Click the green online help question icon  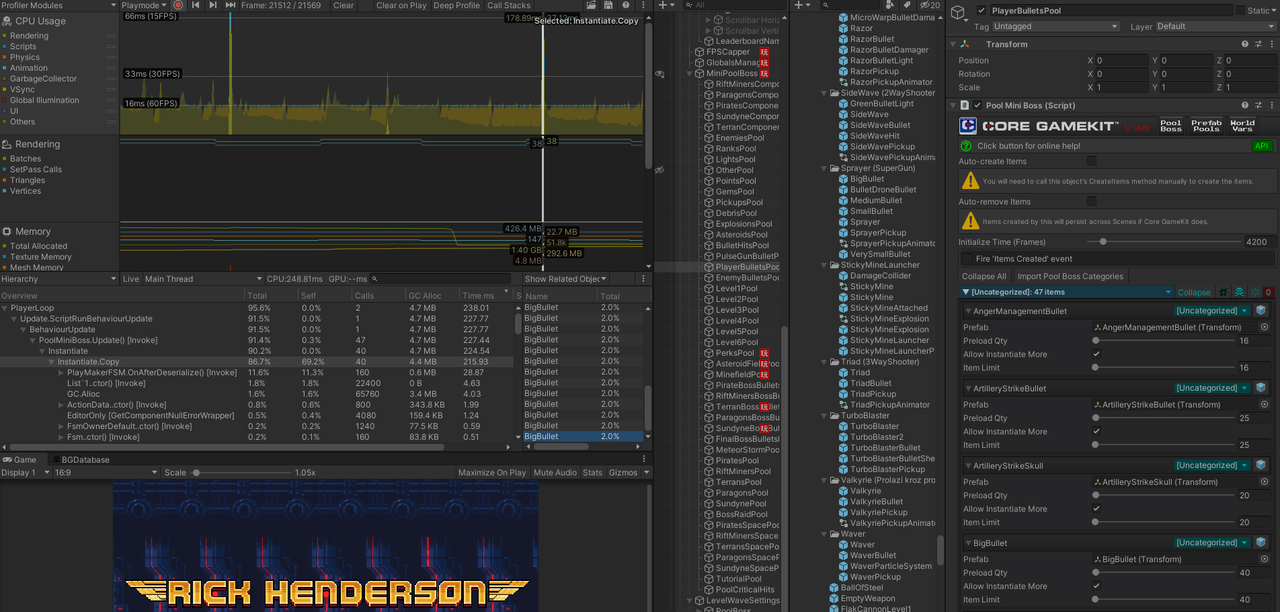[x=967, y=146]
